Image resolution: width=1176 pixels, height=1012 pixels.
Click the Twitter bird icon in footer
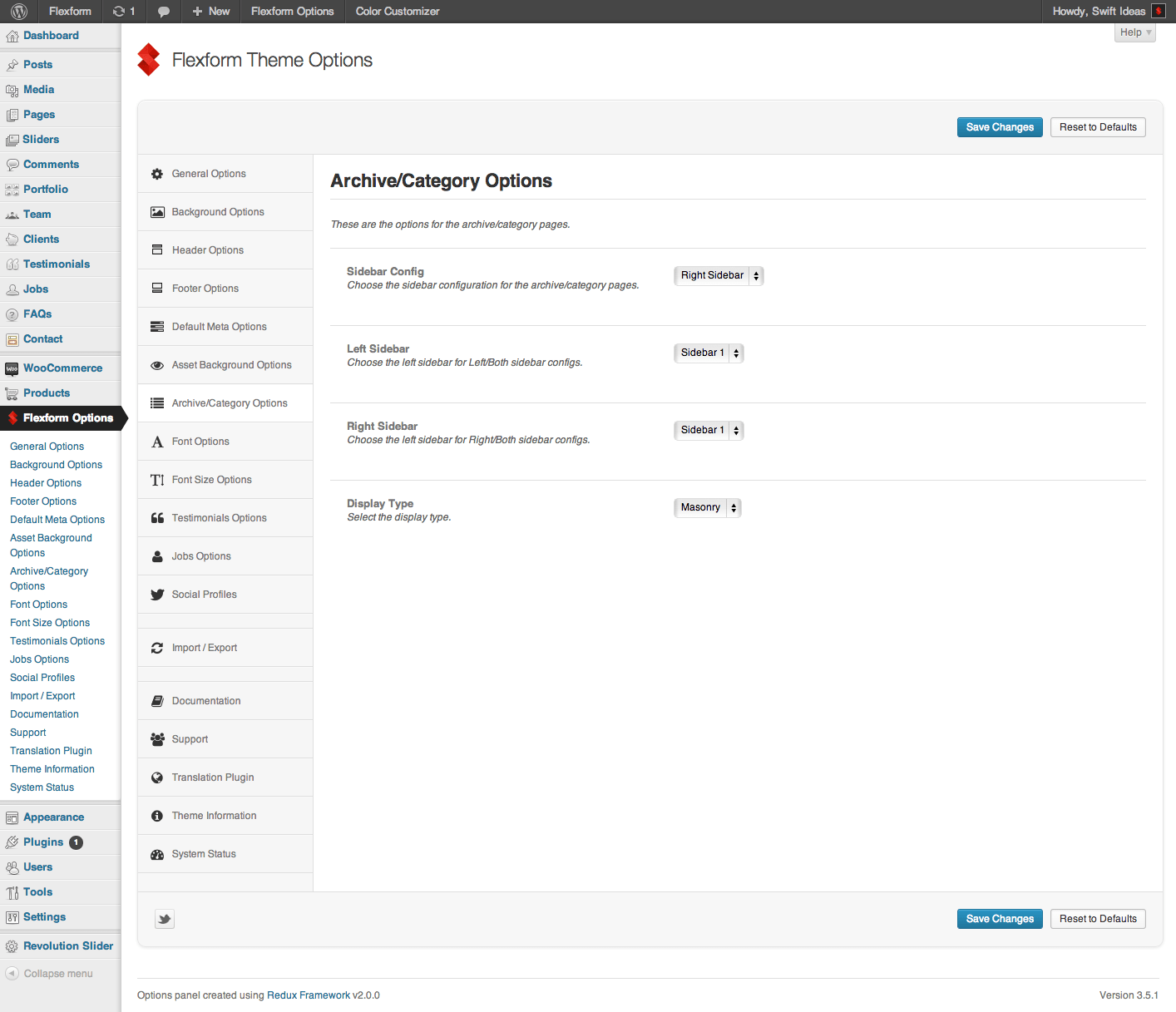(x=165, y=919)
